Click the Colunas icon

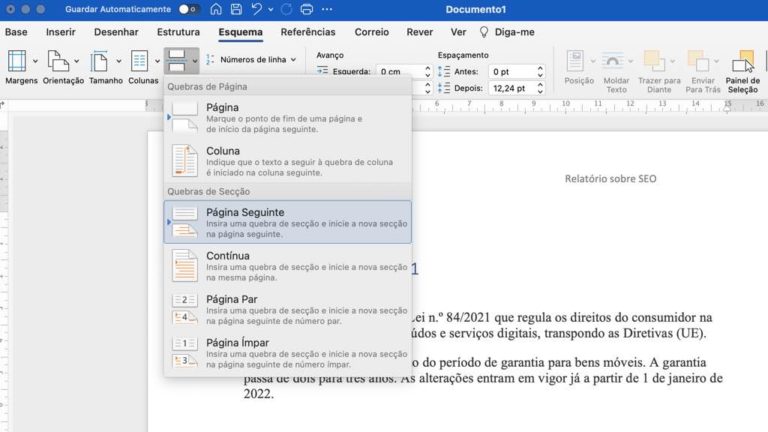tap(140, 62)
